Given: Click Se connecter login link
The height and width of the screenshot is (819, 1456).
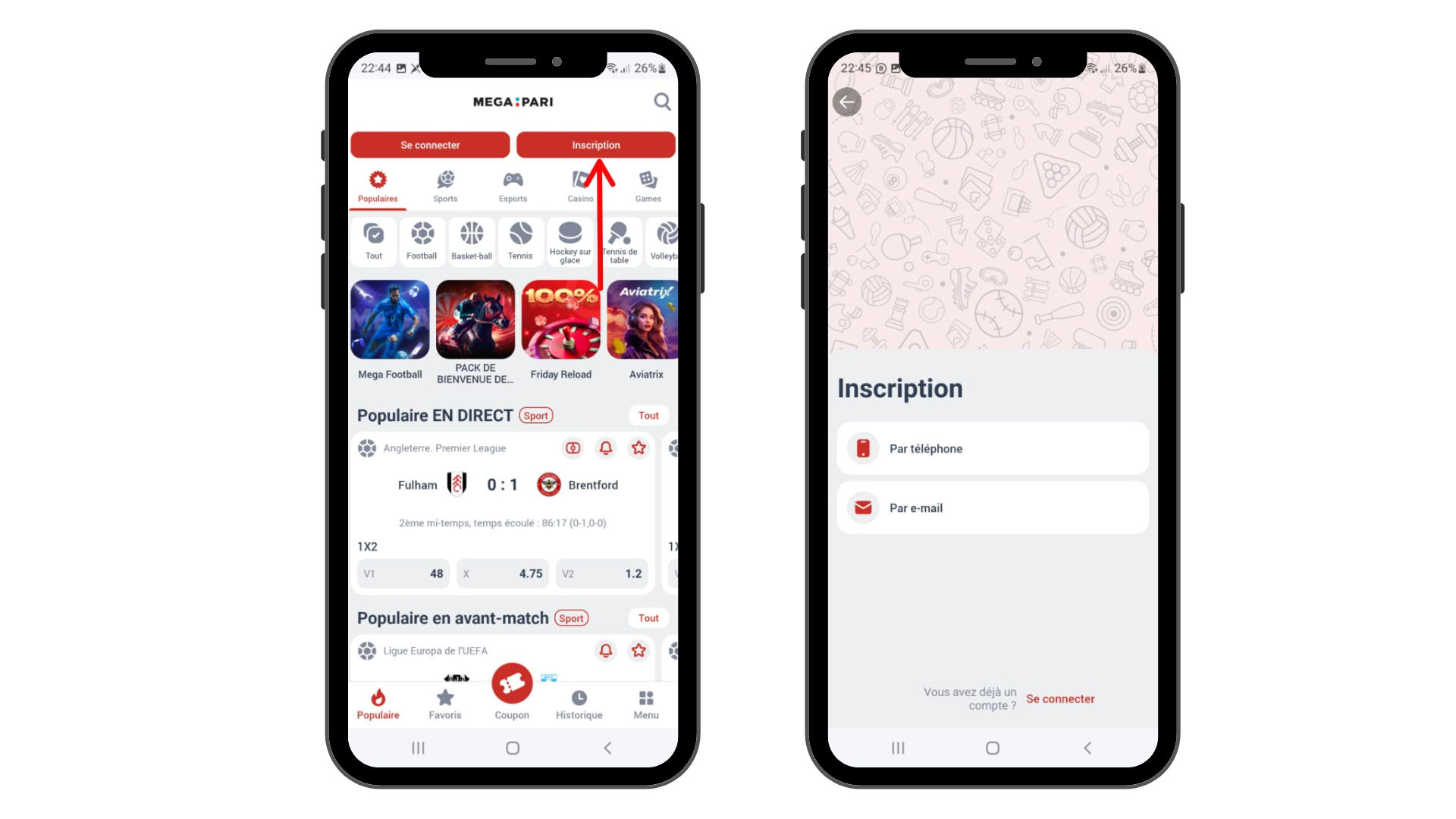Looking at the screenshot, I should pos(1061,698).
